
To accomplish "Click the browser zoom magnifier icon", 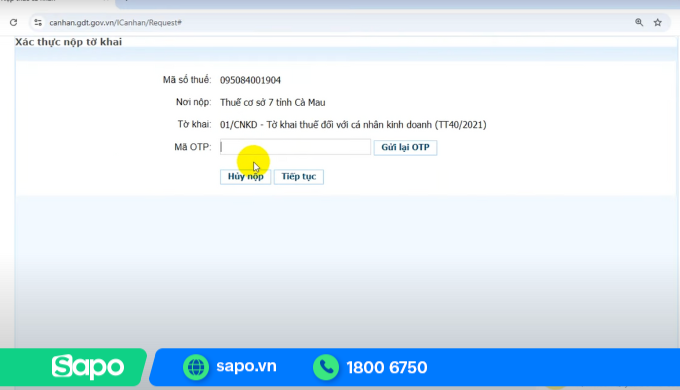I will [x=639, y=22].
